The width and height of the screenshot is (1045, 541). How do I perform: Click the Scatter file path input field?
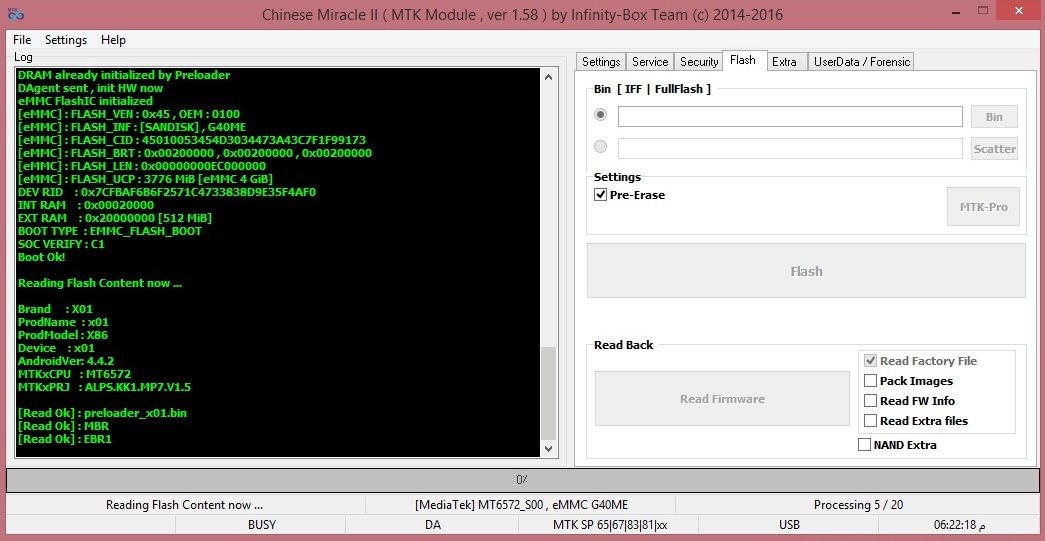790,149
